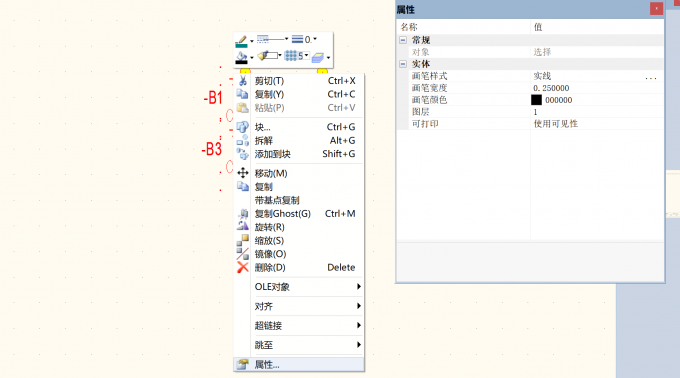Open the 跳至 jump-to submenu
This screenshot has height=378, width=680.
click(299, 345)
